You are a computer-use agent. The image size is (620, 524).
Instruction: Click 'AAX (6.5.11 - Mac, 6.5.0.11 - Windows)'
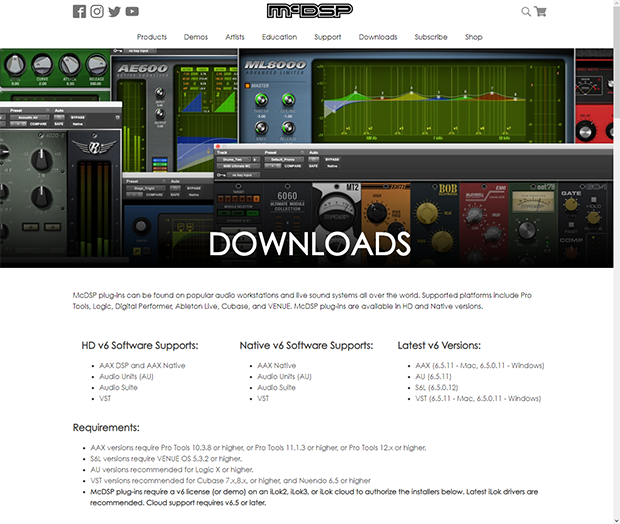point(480,365)
